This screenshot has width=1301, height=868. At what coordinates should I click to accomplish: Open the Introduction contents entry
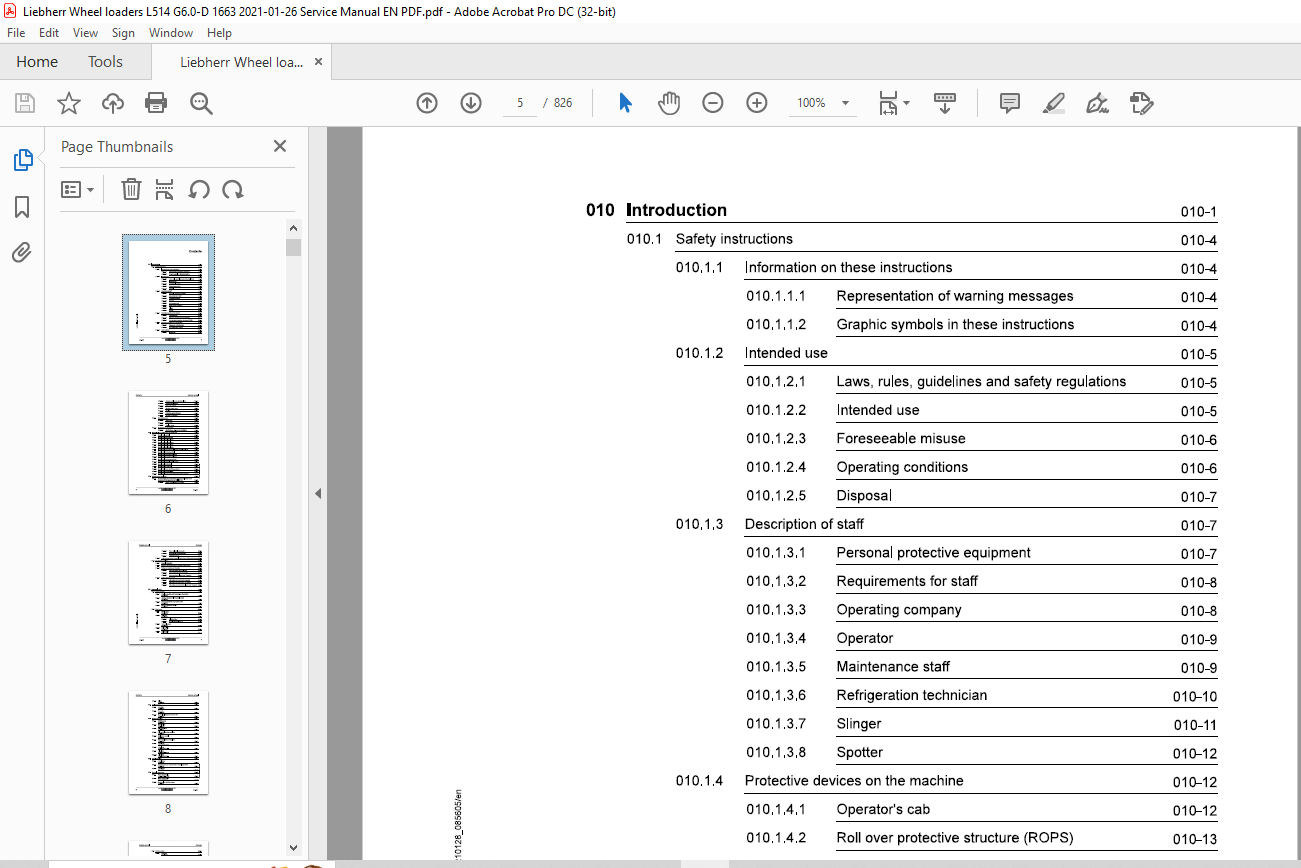pyautogui.click(x=676, y=210)
